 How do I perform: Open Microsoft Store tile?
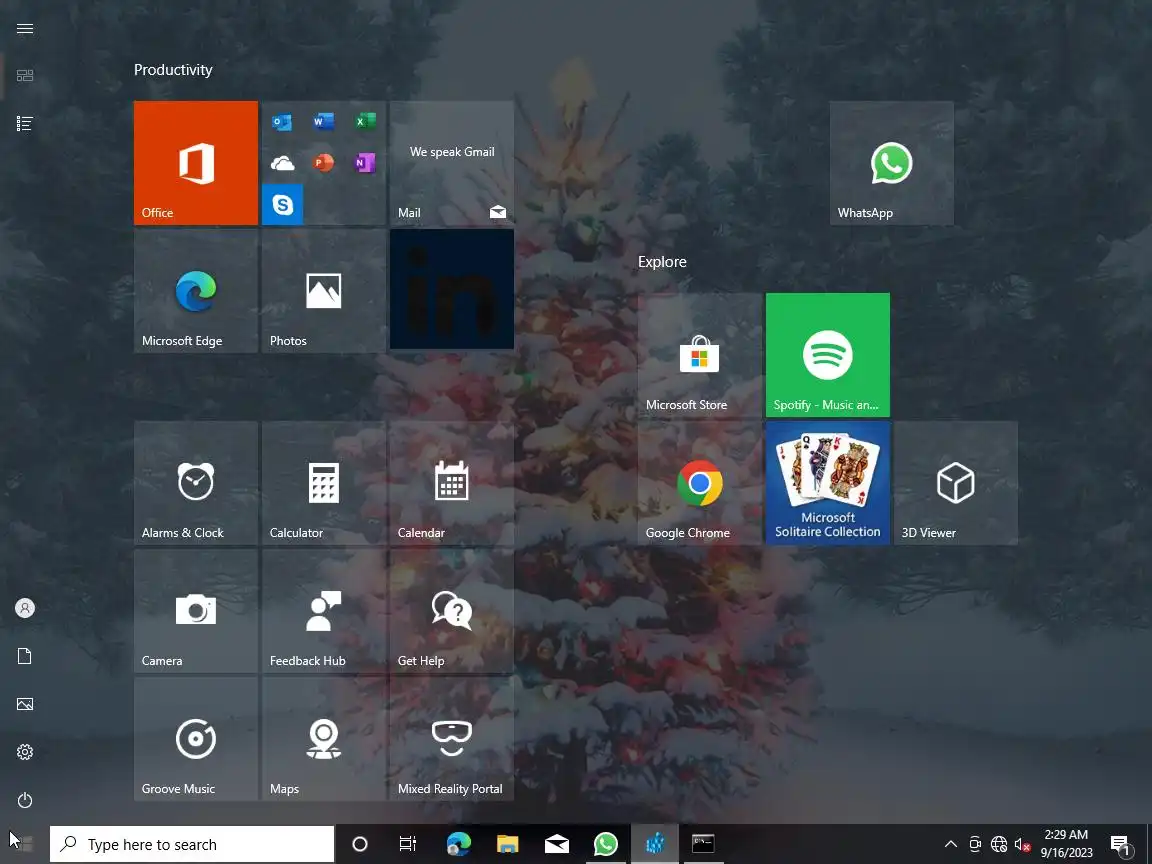click(699, 355)
